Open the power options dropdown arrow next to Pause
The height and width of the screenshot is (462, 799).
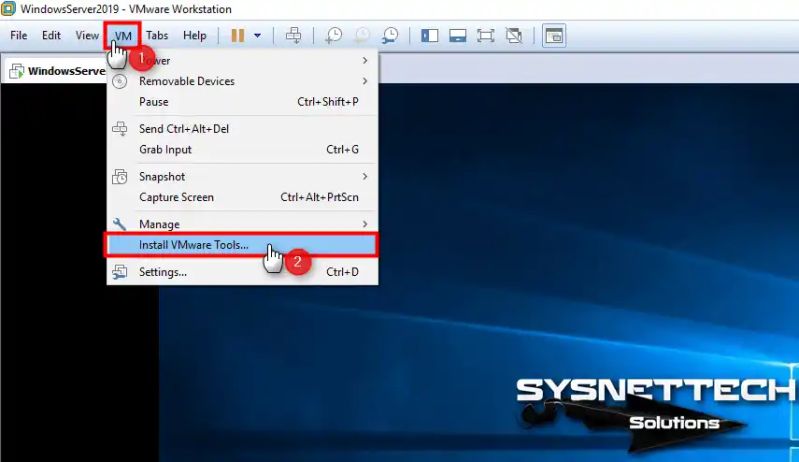coord(257,36)
